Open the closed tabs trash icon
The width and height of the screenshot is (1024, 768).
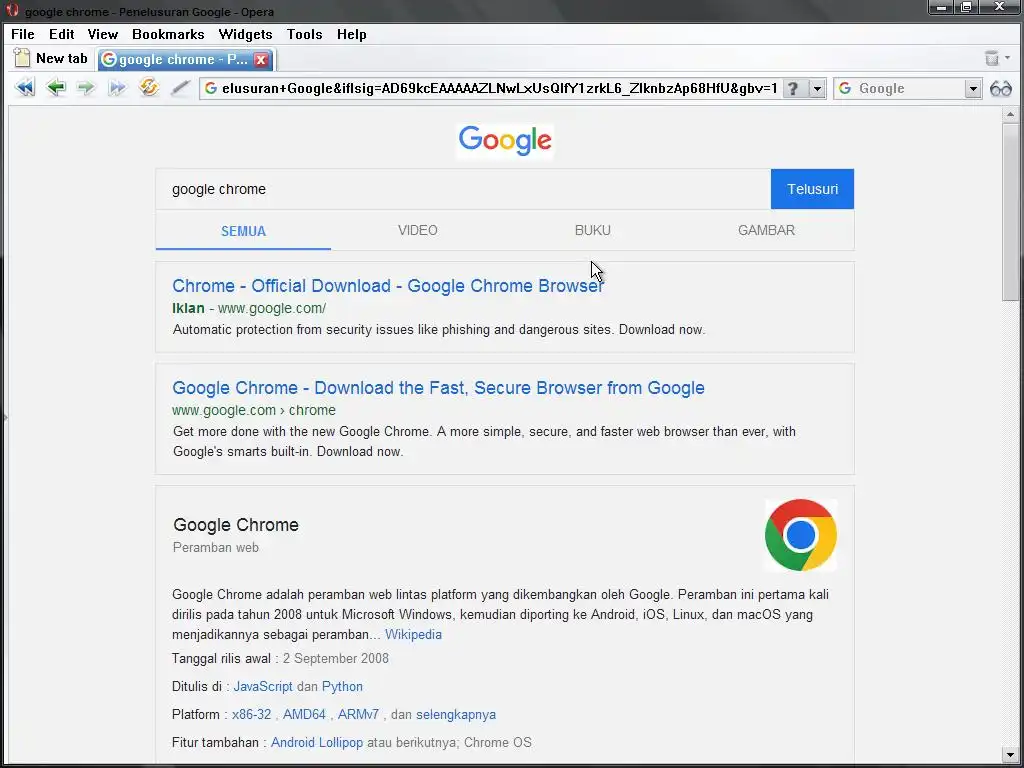coord(992,58)
